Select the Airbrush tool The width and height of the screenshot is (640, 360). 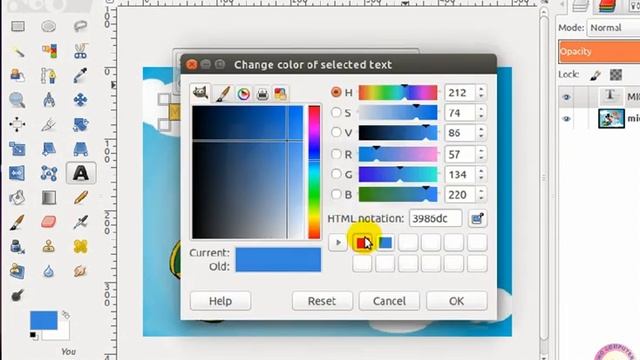(x=80, y=222)
